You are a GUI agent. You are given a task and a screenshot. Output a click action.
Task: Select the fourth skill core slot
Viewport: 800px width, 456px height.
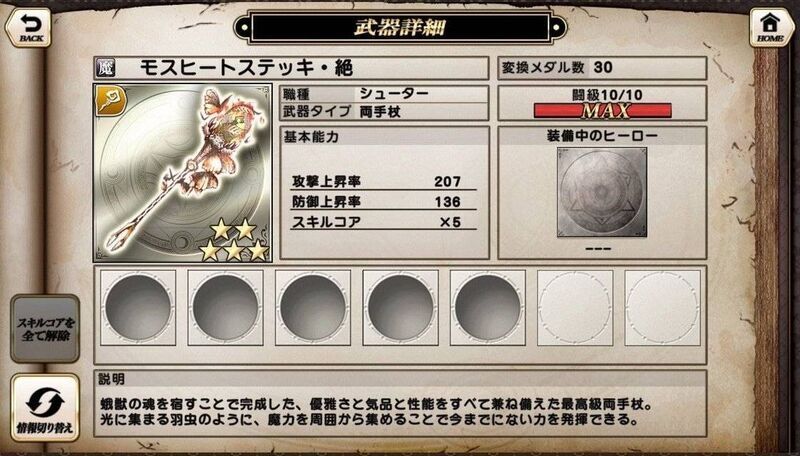(401, 308)
